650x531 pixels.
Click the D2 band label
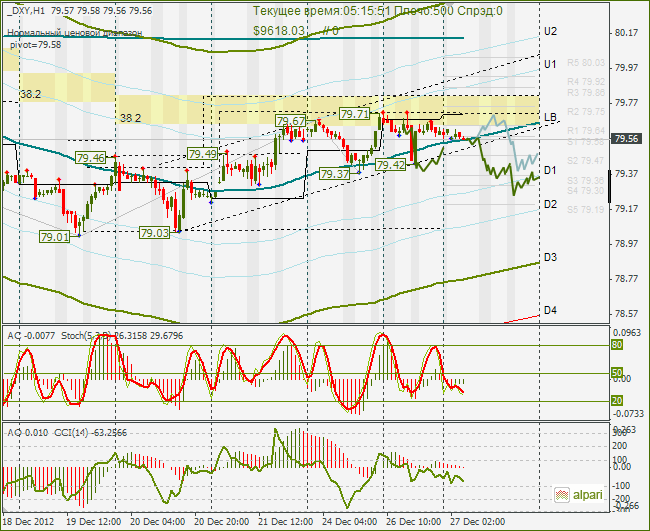click(x=550, y=204)
